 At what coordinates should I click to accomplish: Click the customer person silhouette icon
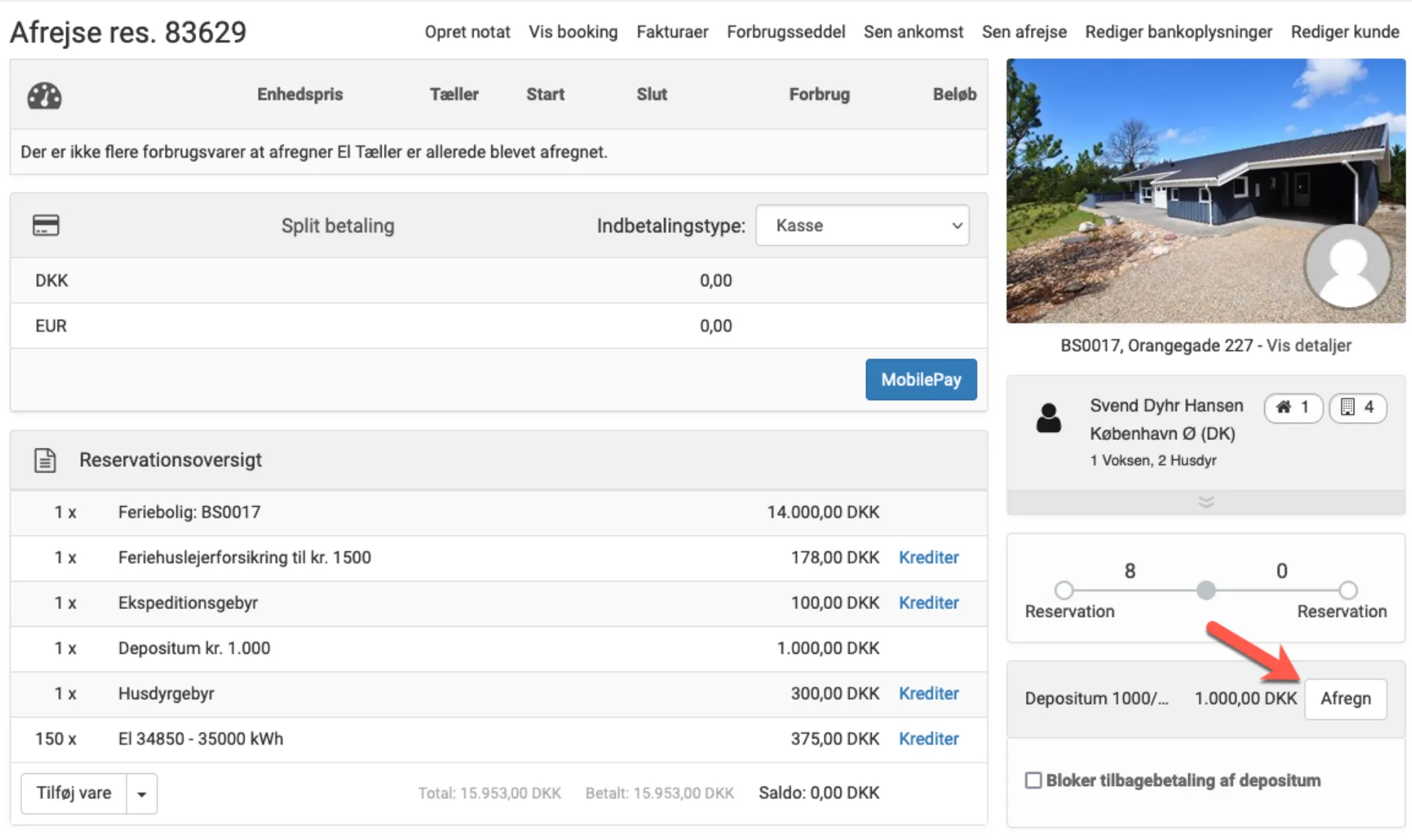click(x=1048, y=419)
